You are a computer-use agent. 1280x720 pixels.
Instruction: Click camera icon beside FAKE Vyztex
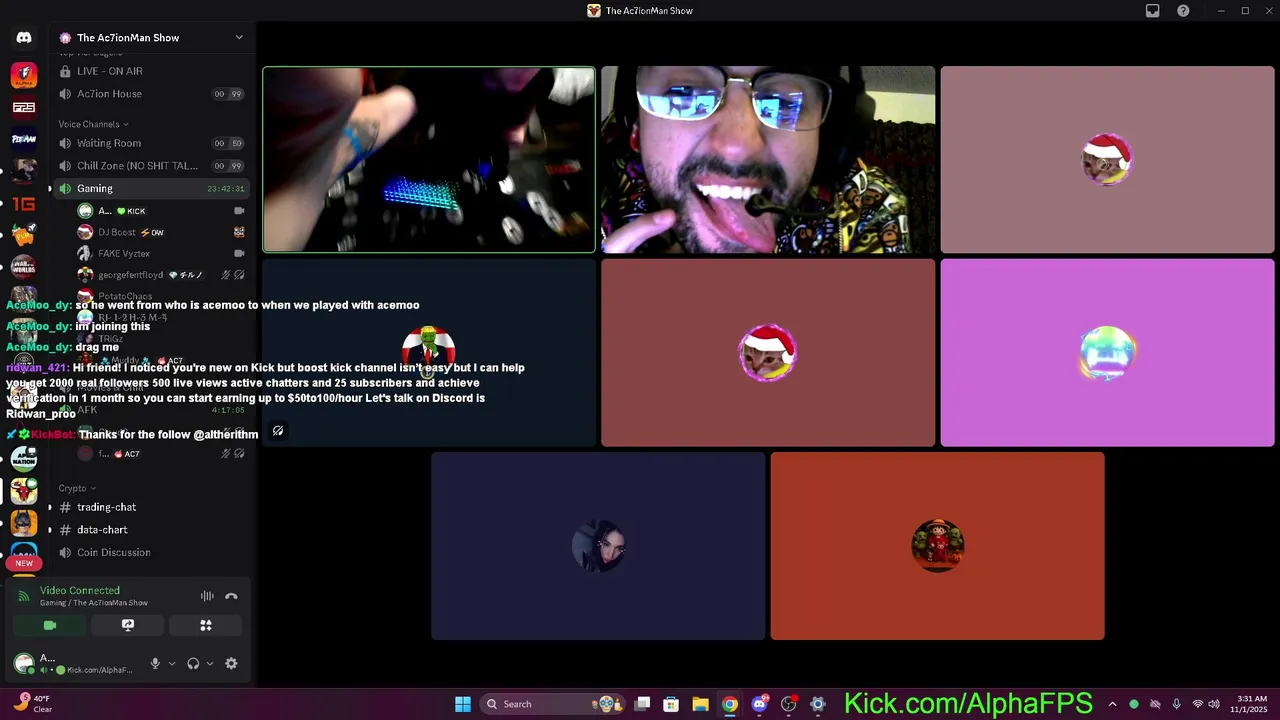[239, 254]
